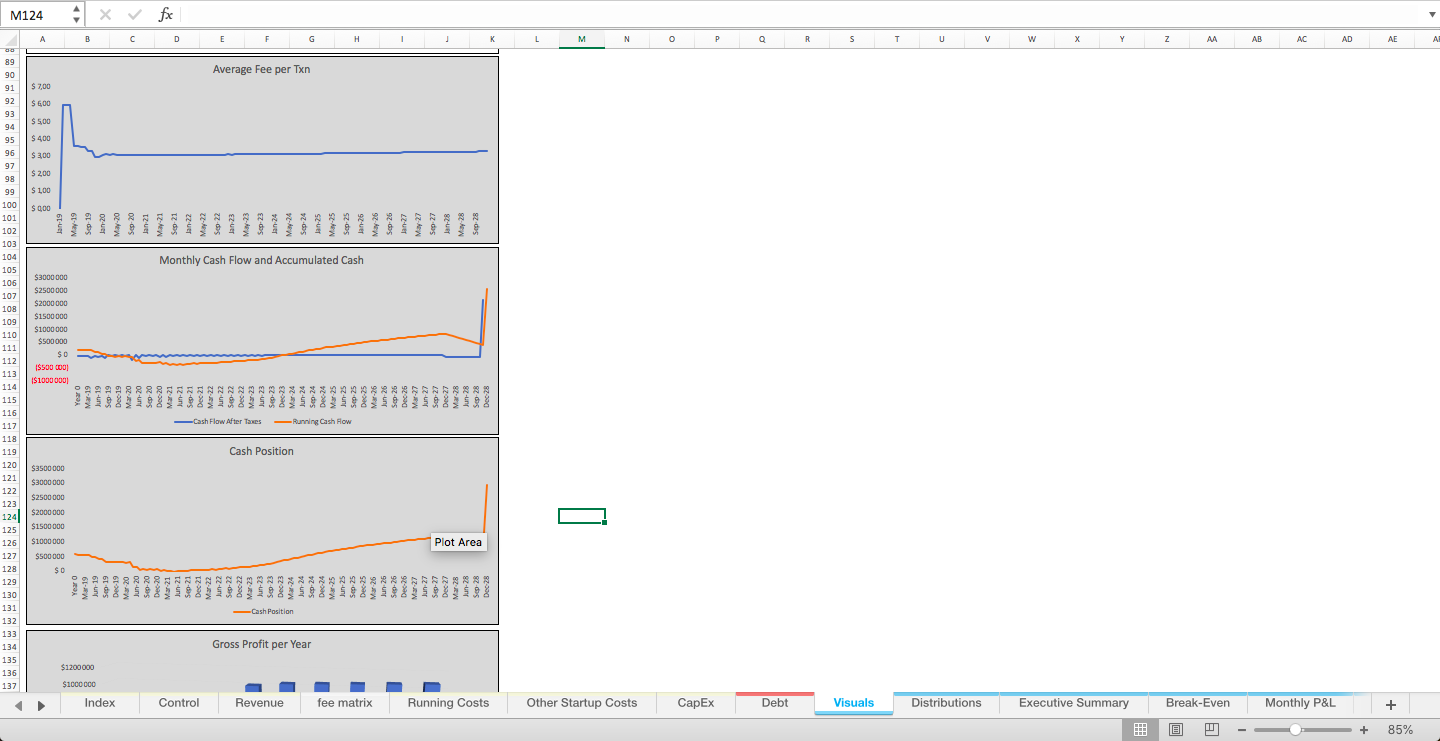Click the Cancel X in formula bar
1440x741 pixels.
point(106,13)
